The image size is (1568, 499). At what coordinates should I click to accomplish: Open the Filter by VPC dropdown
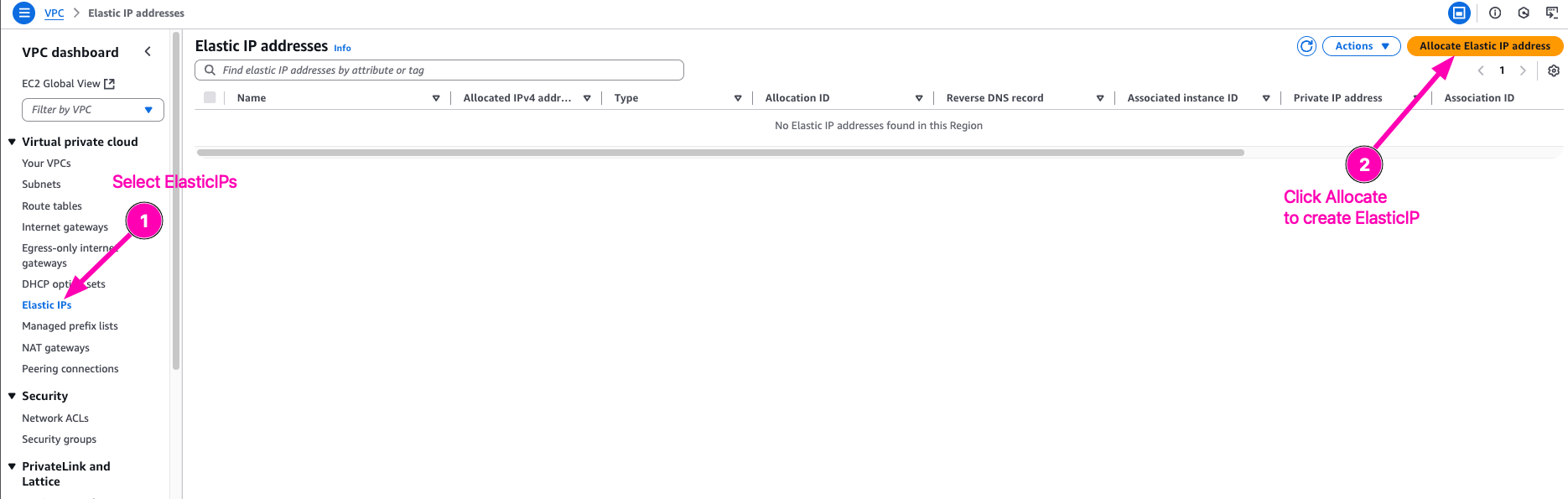[92, 110]
